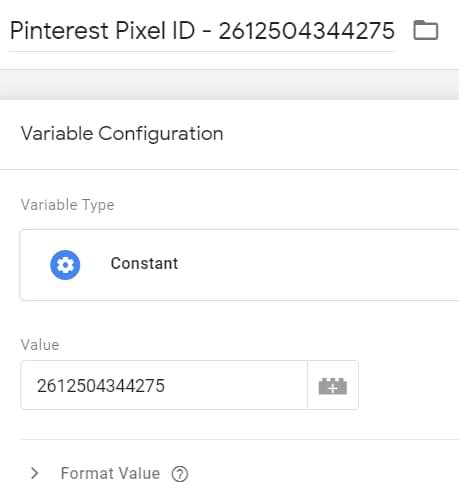Insert a variable using the brick plus icon

pyautogui.click(x=333, y=385)
